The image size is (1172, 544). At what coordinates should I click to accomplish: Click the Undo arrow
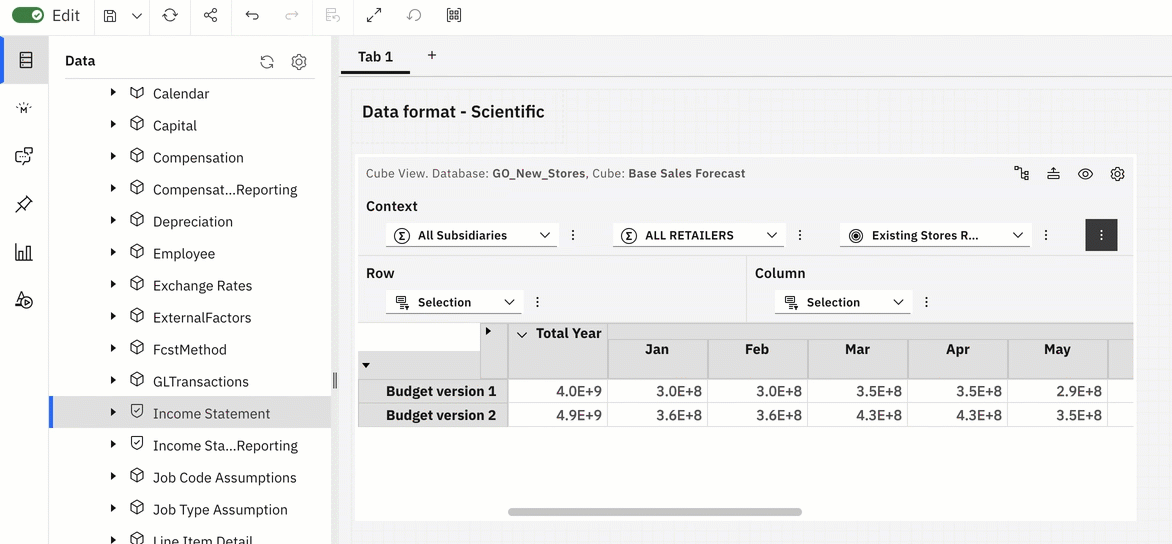pyautogui.click(x=252, y=16)
